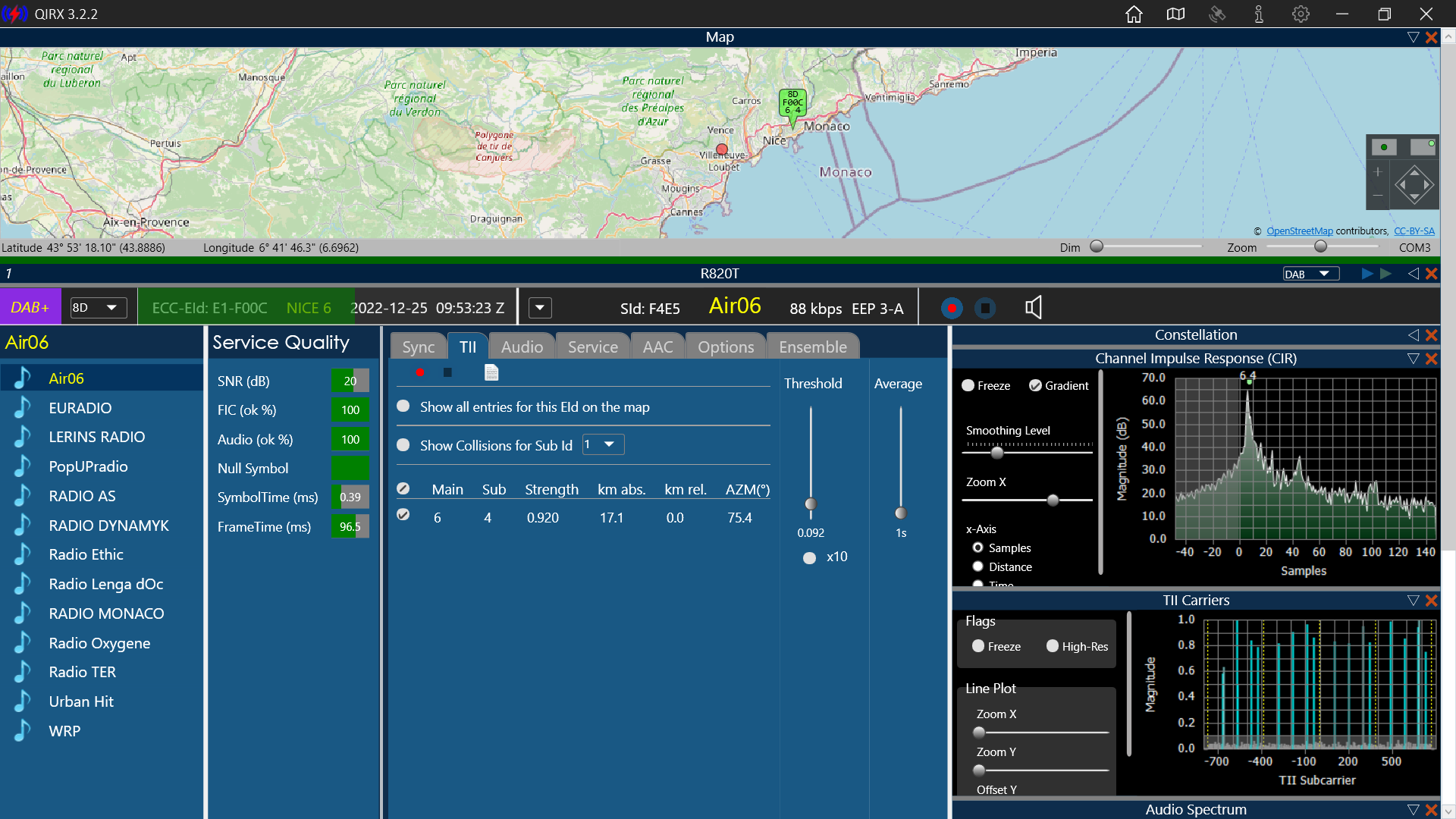Switch to the Options tab
This screenshot has height=819, width=1456.
tap(726, 347)
